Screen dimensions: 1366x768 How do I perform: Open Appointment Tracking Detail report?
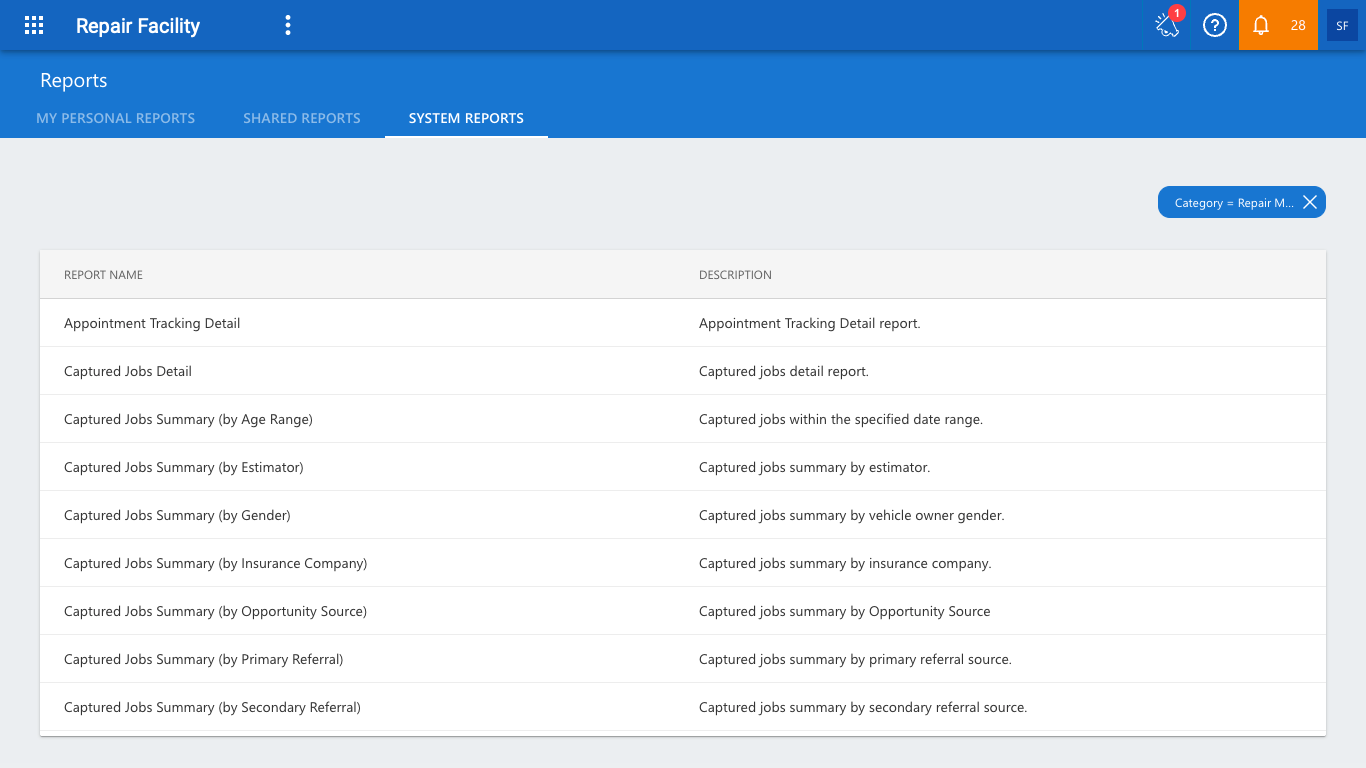tap(152, 323)
